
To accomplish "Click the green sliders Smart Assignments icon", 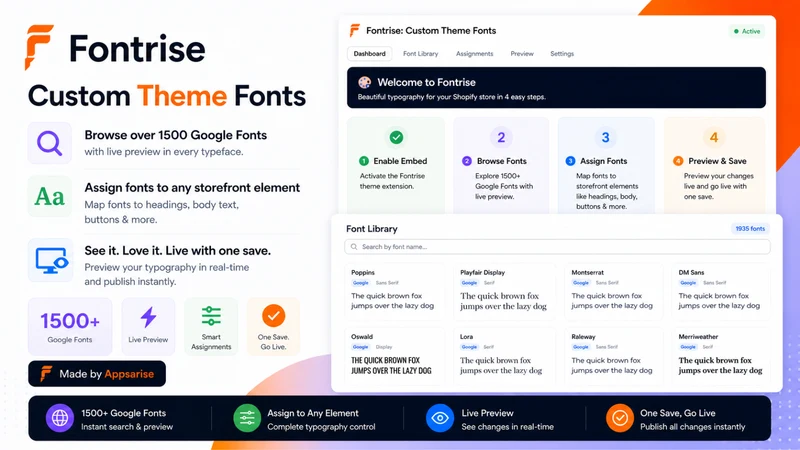I will coord(211,316).
